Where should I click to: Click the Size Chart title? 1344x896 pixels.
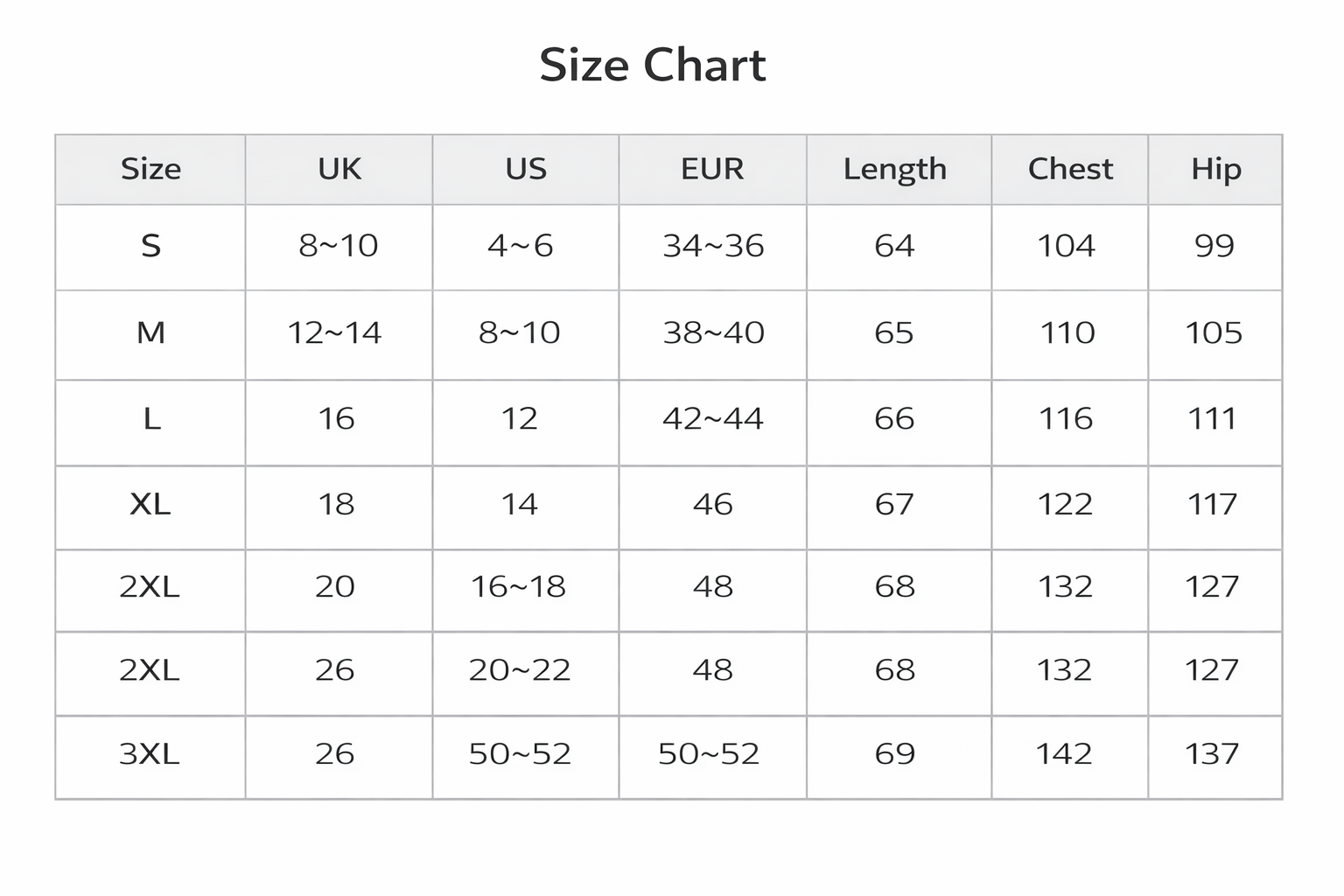(653, 66)
